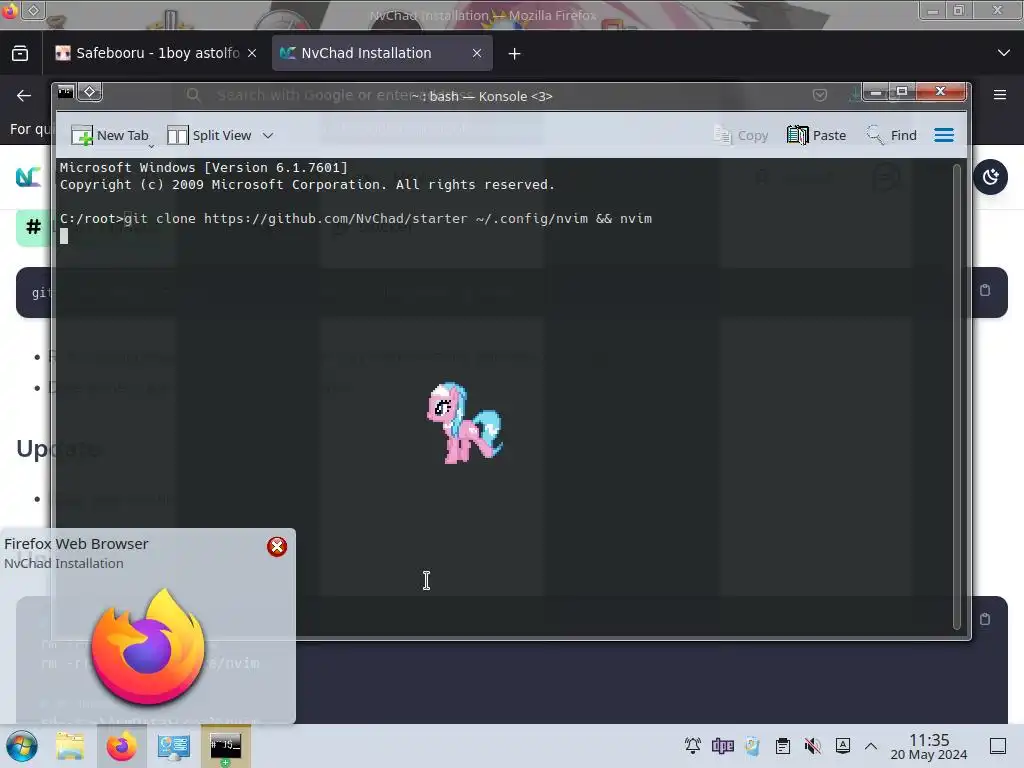Viewport: 1024px width, 768px height.
Task: Click the muted volume tray icon
Action: tap(812, 745)
